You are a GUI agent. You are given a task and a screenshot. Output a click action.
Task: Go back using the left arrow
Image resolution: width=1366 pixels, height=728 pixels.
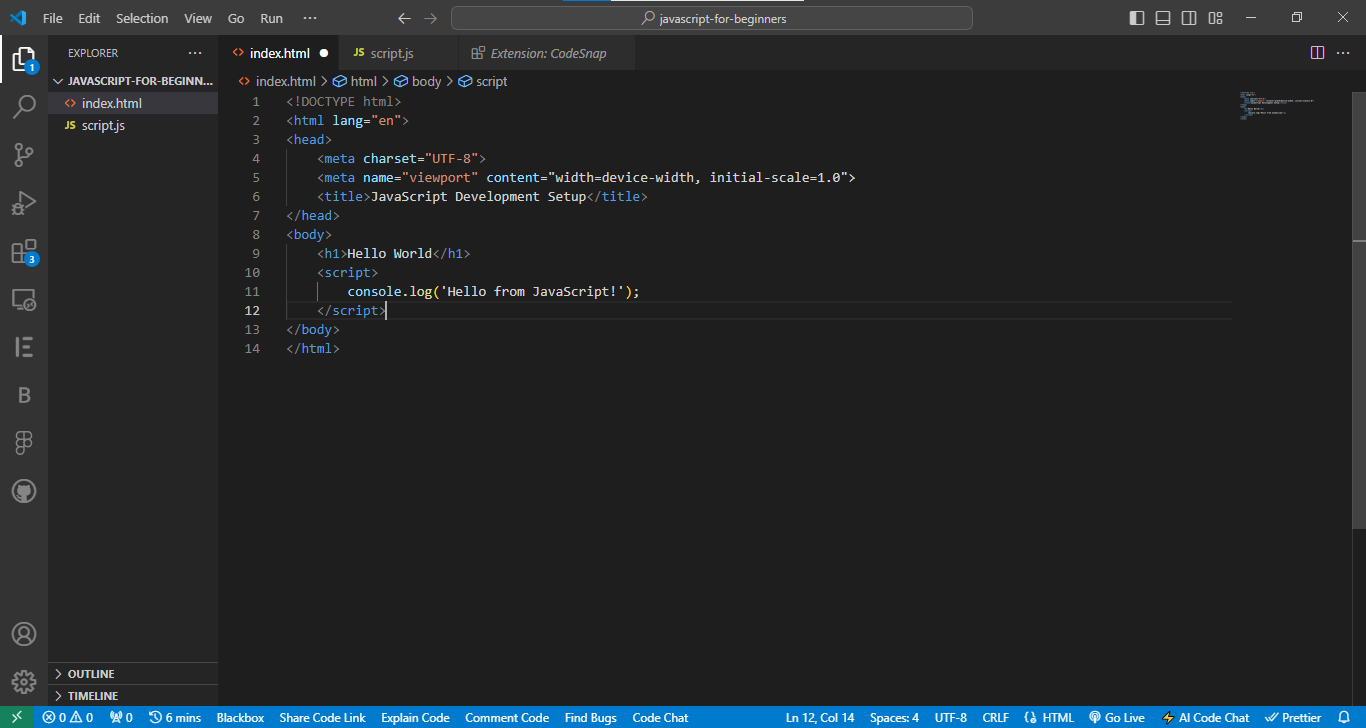point(404,18)
